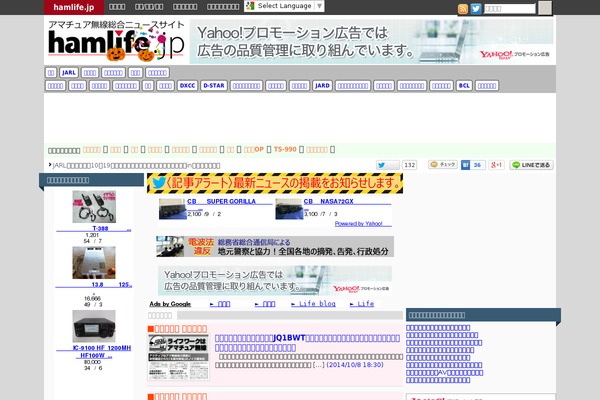Open the radio law violation banner
Screen dimensions: 600x400
click(x=275, y=247)
